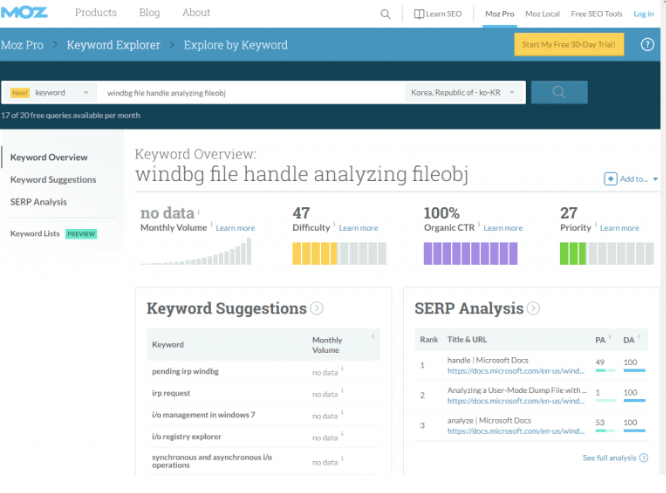Select Keyword Suggestions in sidebar
Viewport: 666px width, 493px height.
tap(53, 180)
